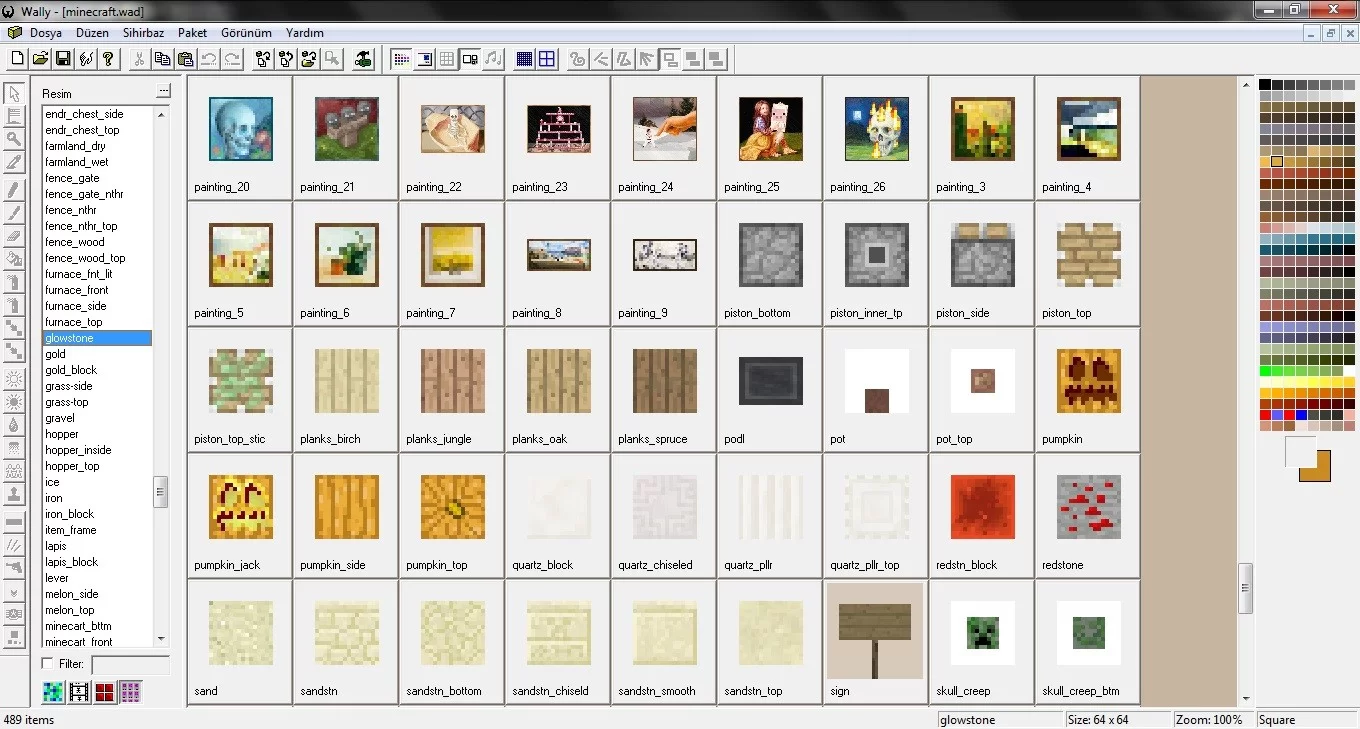Select the magnifier zoom tool
Screen dimensions: 1360x729
[x=14, y=139]
